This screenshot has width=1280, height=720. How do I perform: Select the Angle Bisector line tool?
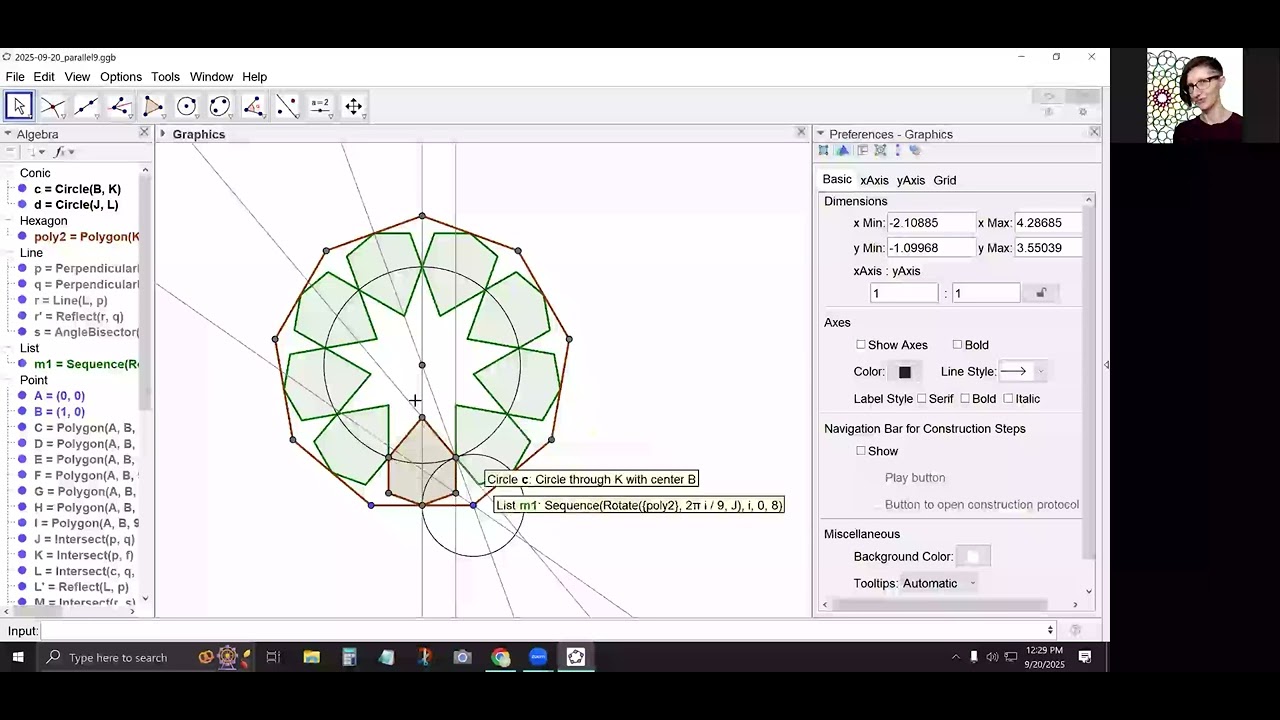click(119, 106)
